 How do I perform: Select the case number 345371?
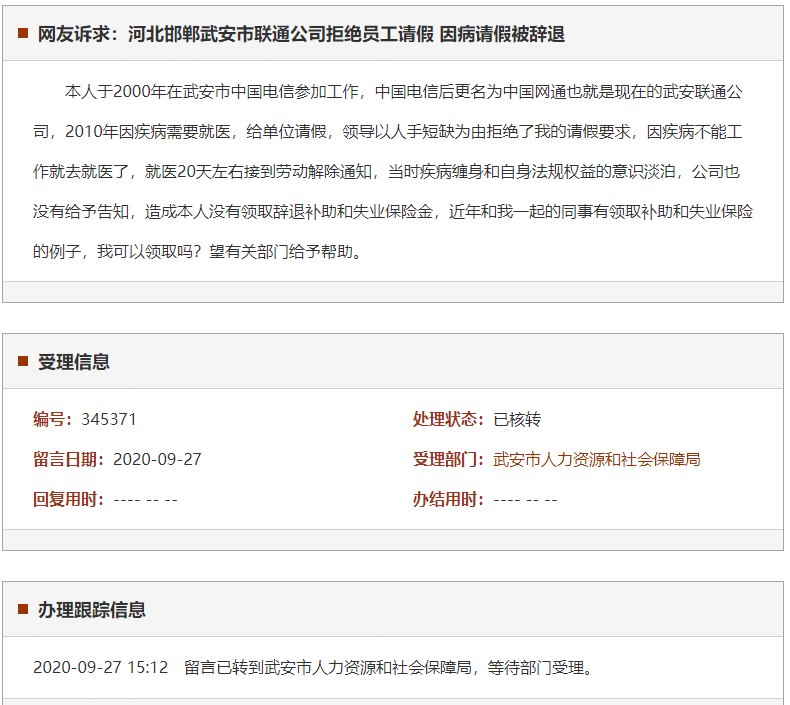109,419
